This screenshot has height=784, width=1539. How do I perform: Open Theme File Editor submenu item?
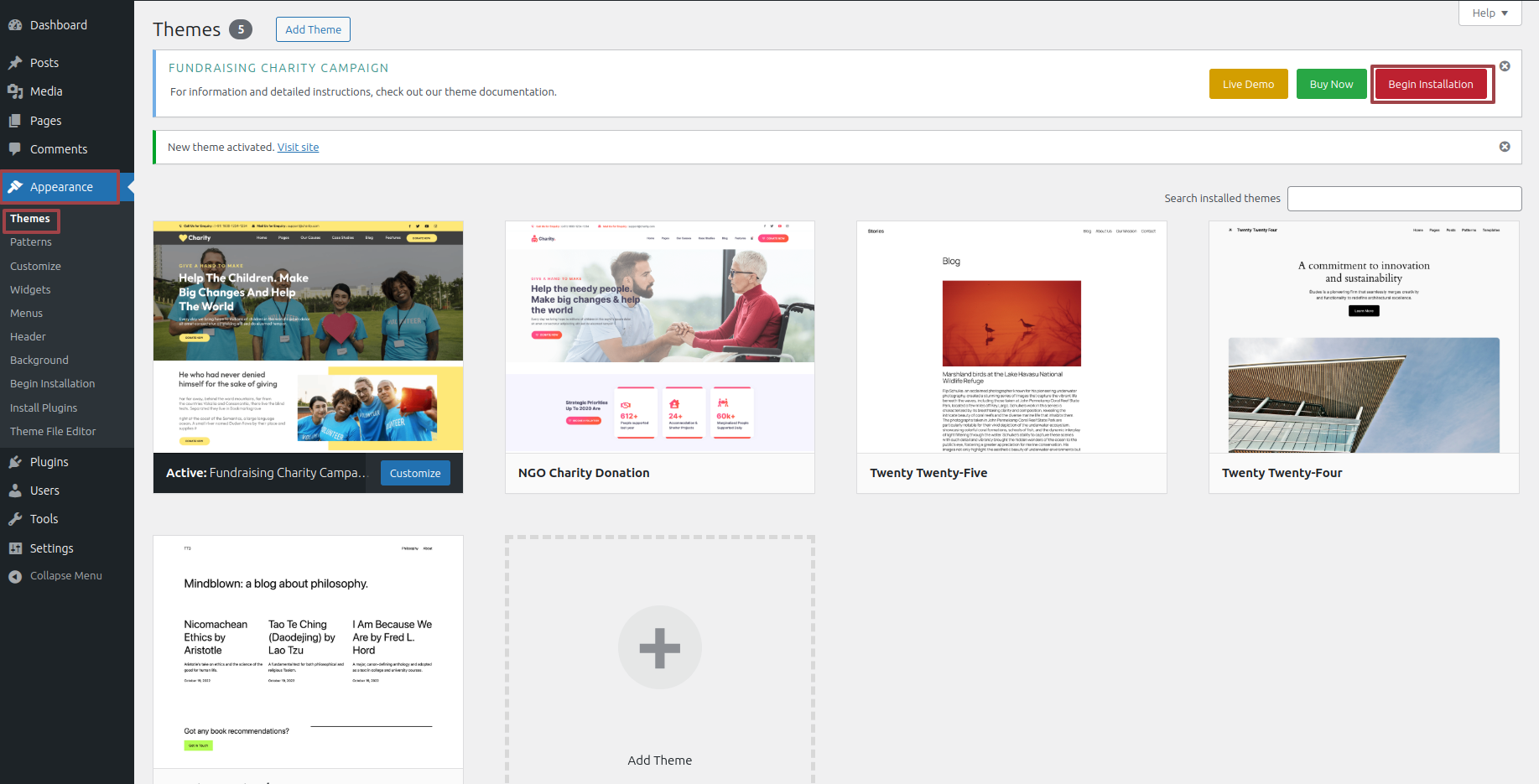pos(53,432)
